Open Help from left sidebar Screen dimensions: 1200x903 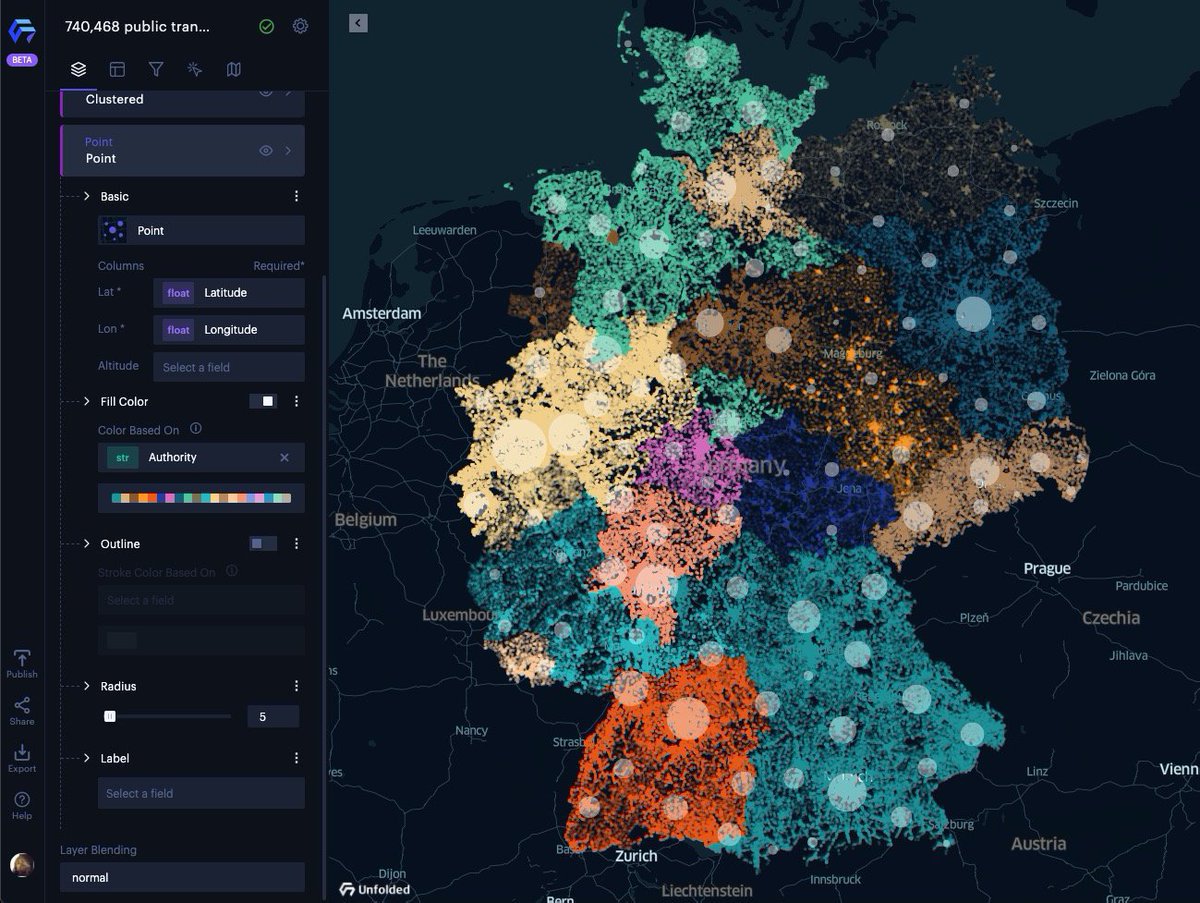click(x=22, y=805)
